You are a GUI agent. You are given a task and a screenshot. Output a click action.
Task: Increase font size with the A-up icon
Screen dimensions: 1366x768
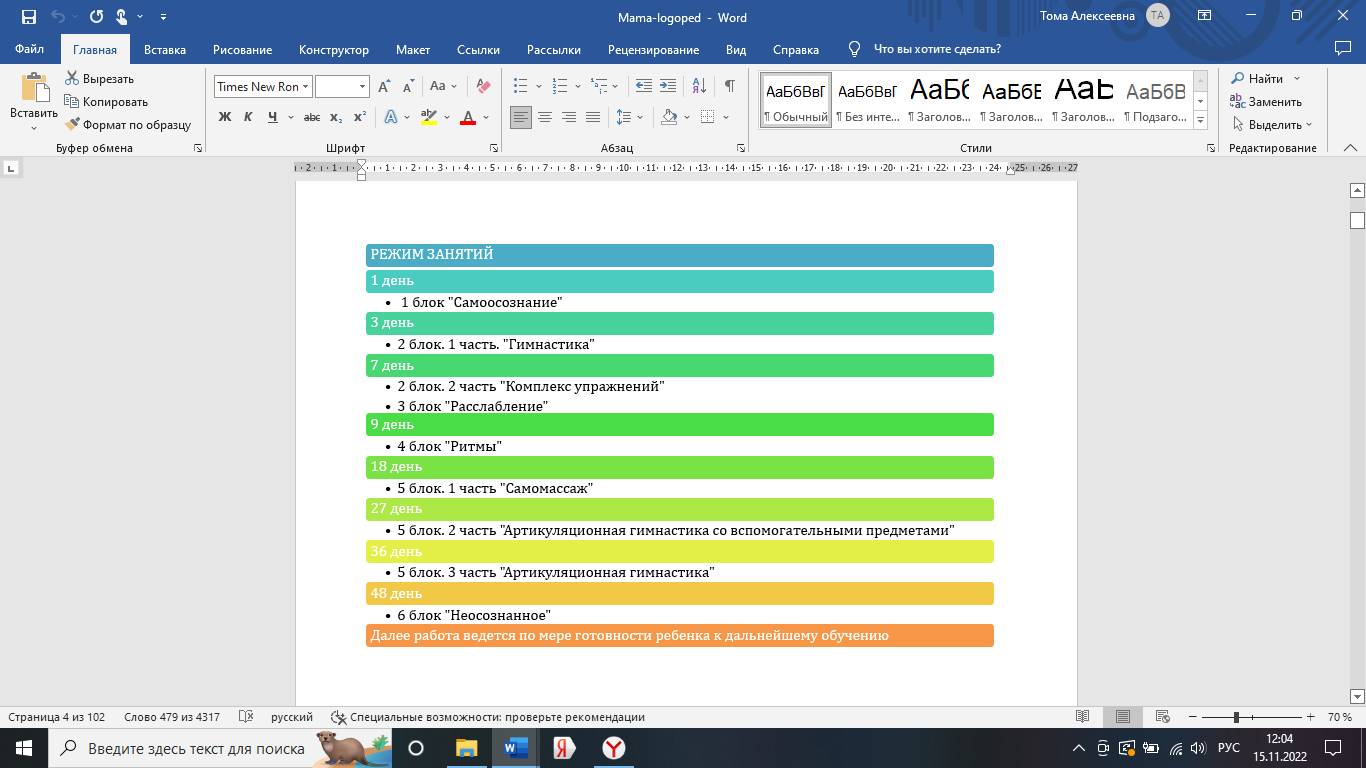384,86
